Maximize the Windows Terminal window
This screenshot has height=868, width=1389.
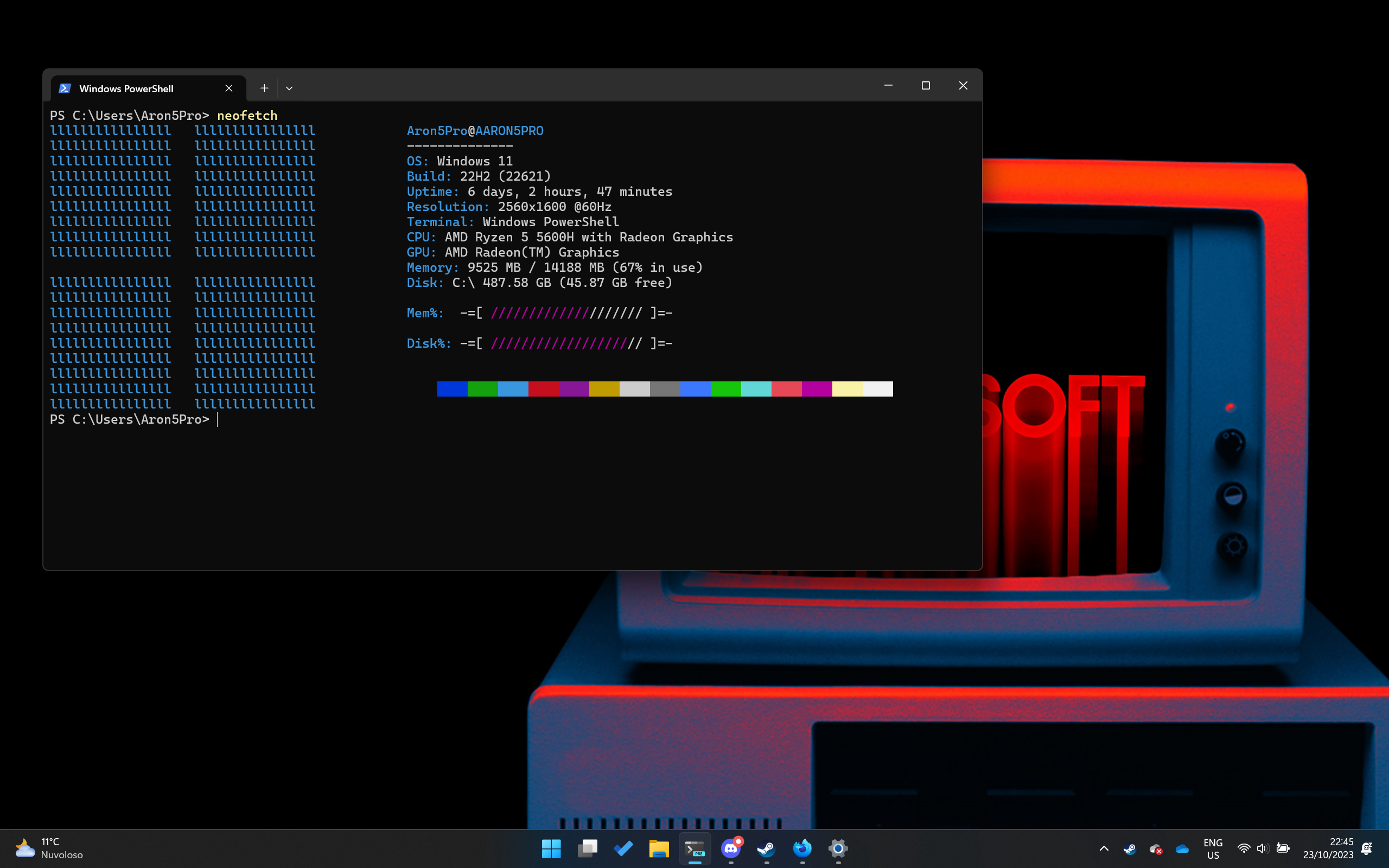tap(926, 86)
